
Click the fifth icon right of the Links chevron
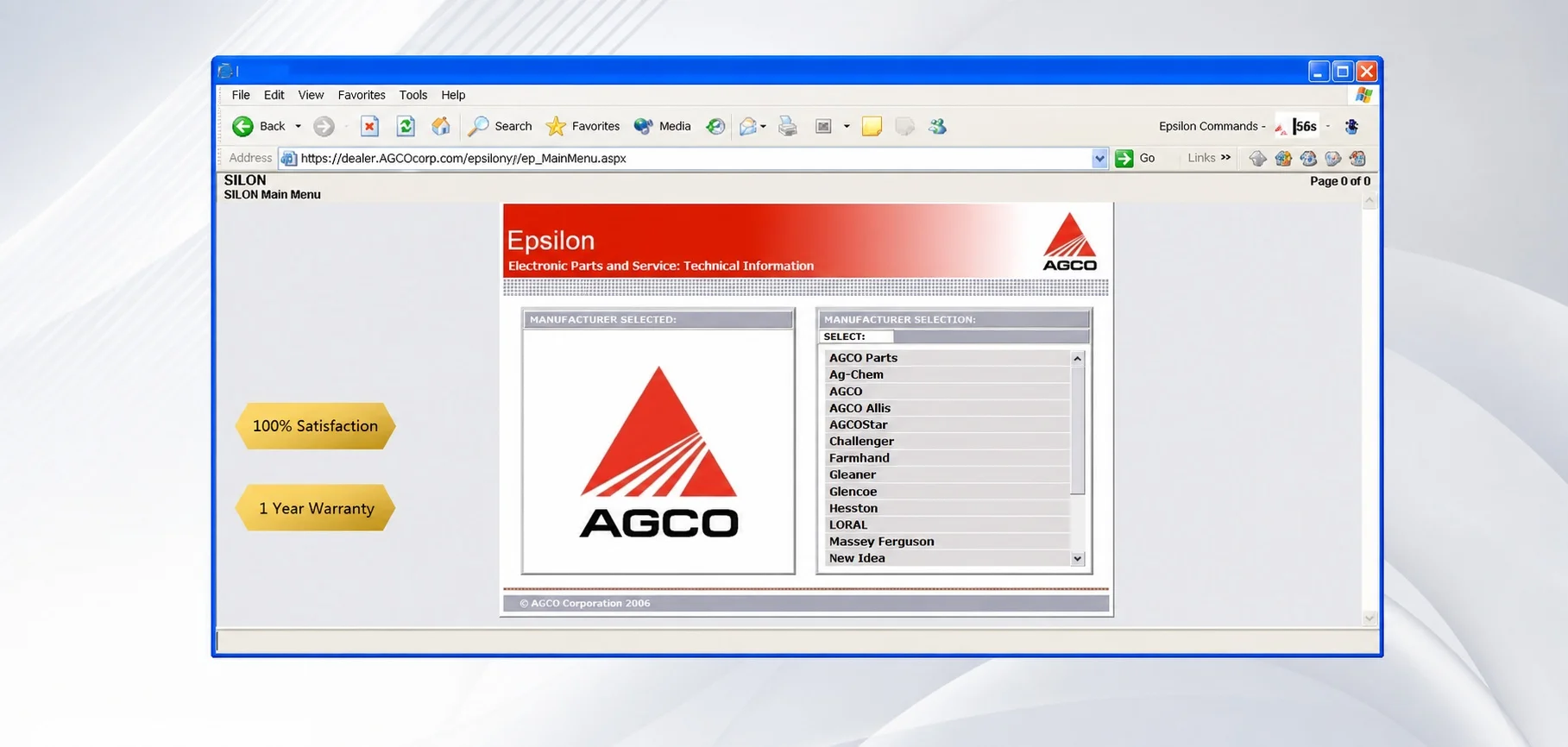coord(1357,158)
